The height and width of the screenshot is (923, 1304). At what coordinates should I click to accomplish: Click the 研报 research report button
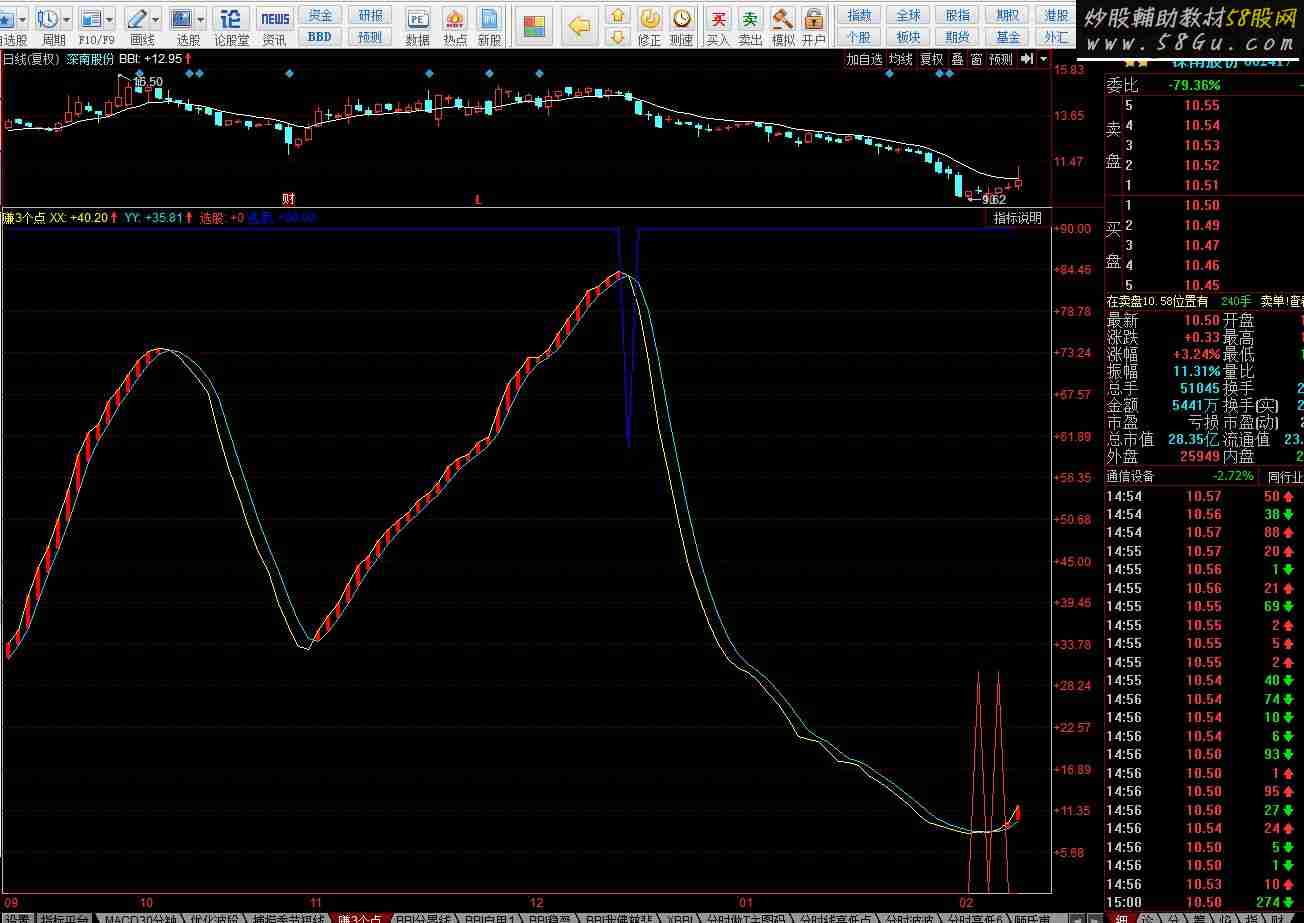click(370, 15)
